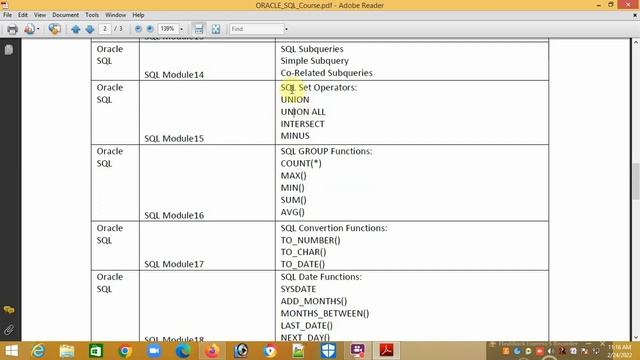Open the Pages panel in left sidebar

pyautogui.click(x=9, y=50)
